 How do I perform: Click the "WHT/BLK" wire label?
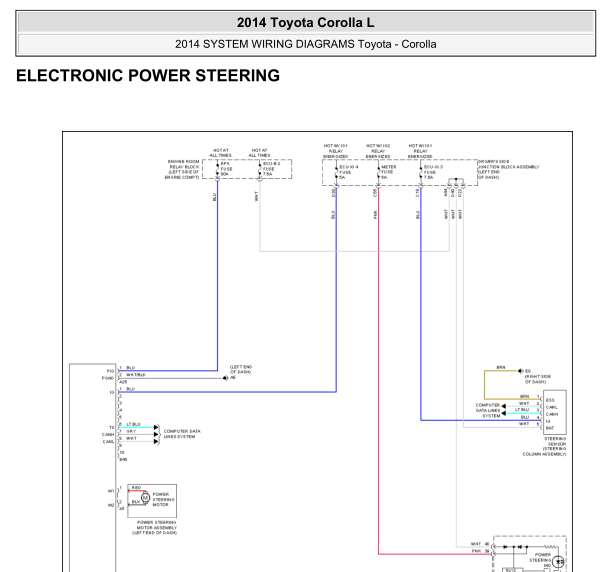click(136, 375)
